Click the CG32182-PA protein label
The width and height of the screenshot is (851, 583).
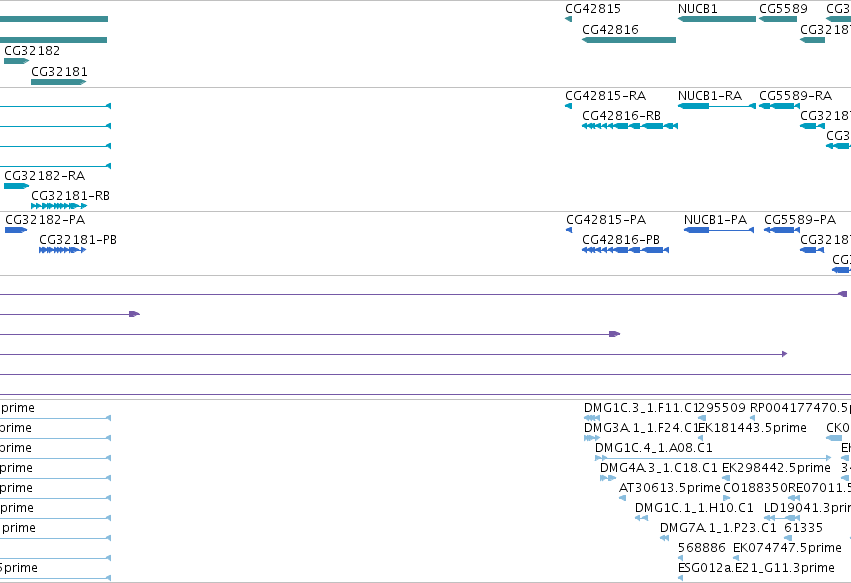tap(45, 220)
